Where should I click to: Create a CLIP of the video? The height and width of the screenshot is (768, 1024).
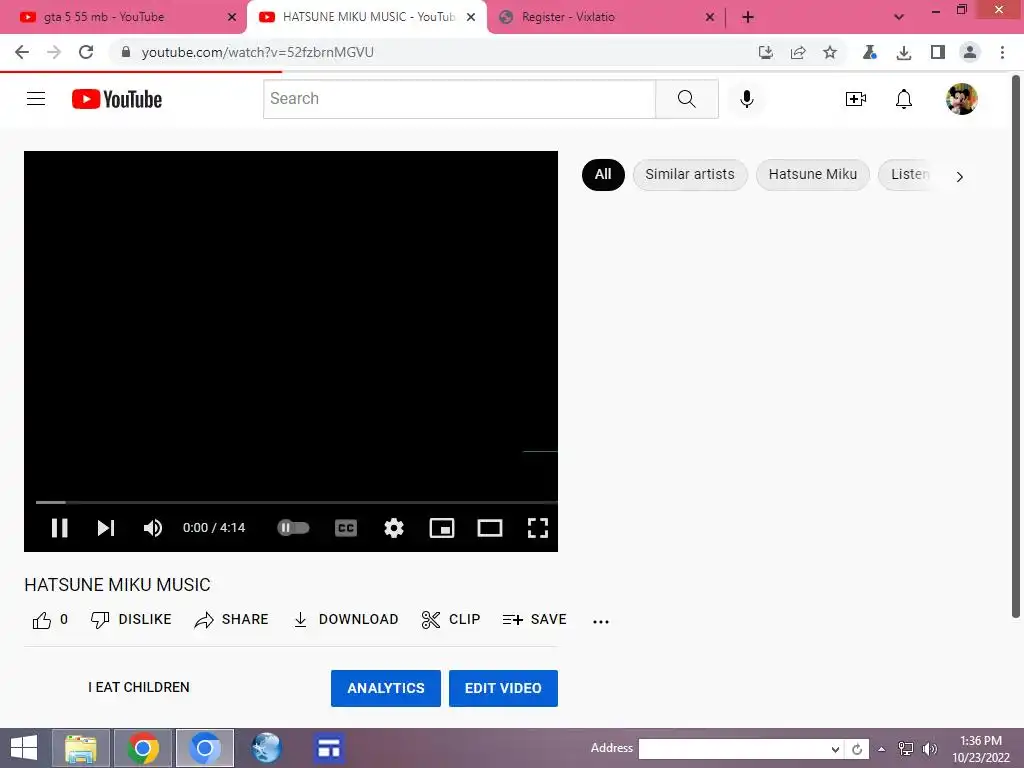(451, 620)
